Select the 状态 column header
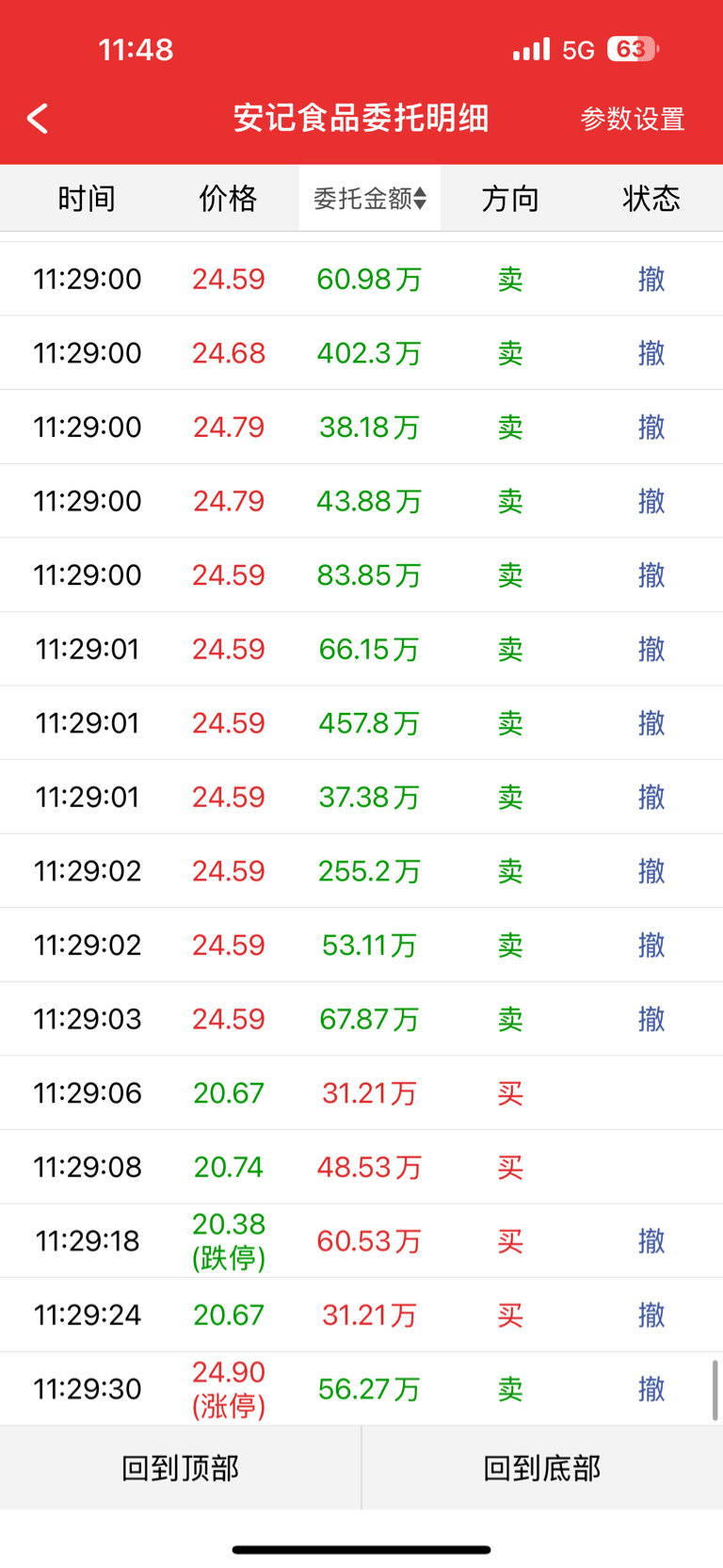This screenshot has height=1568, width=723. 651,199
